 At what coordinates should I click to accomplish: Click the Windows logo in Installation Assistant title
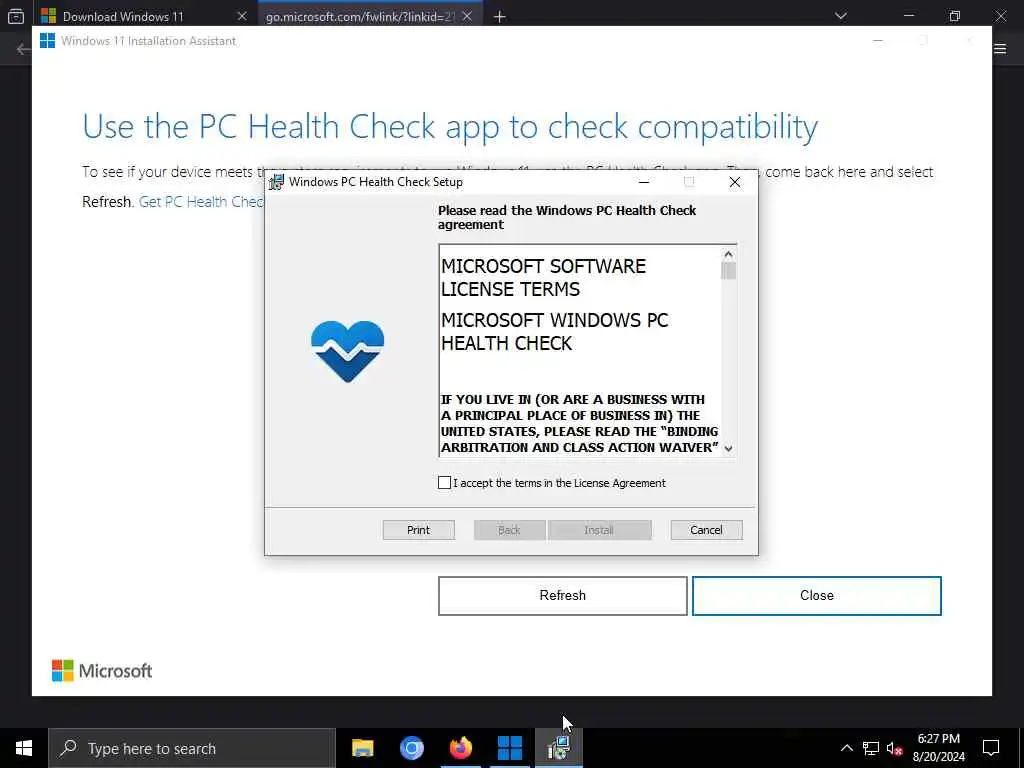pos(47,40)
